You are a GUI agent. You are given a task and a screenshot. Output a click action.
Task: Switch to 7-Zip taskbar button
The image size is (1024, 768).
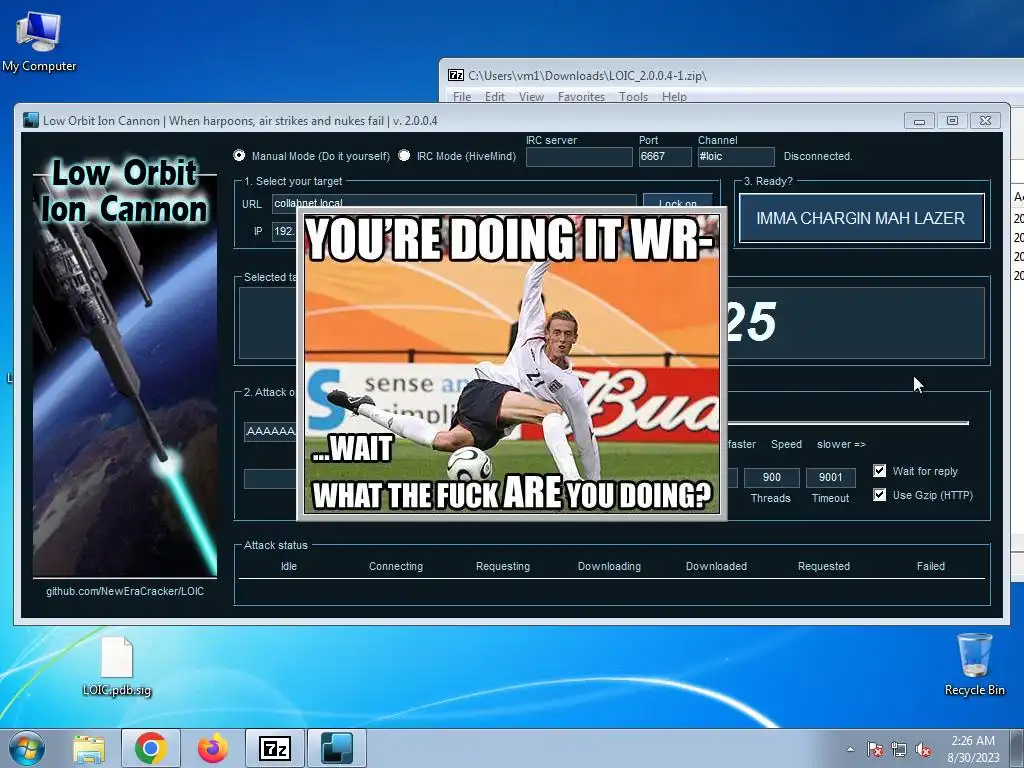tap(275, 748)
